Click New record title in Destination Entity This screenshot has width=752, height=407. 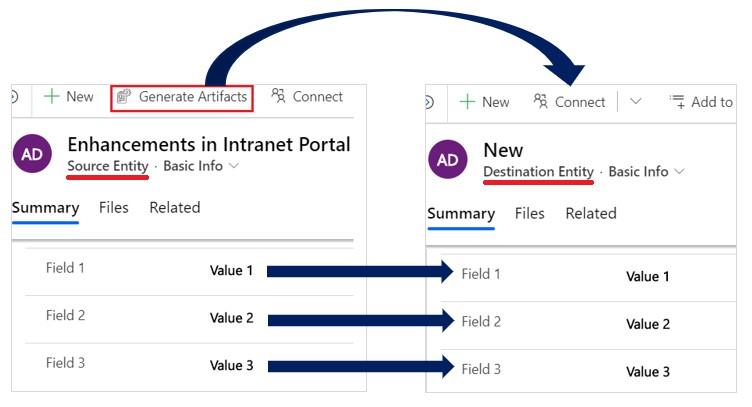point(503,151)
